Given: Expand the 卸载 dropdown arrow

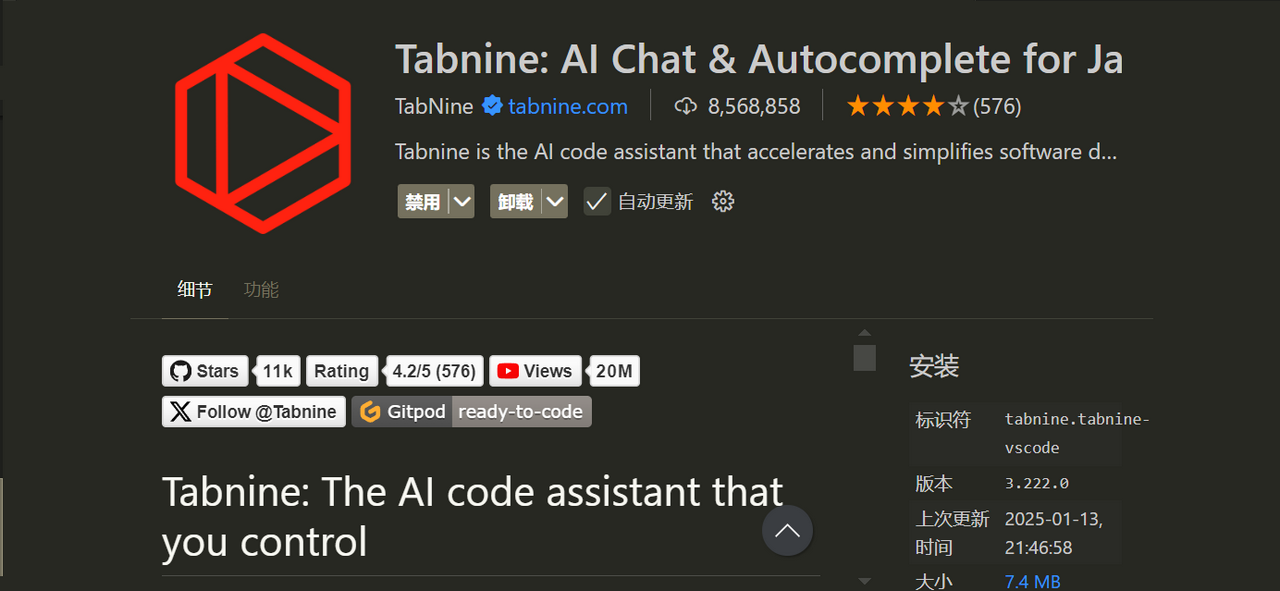Looking at the screenshot, I should click(555, 201).
